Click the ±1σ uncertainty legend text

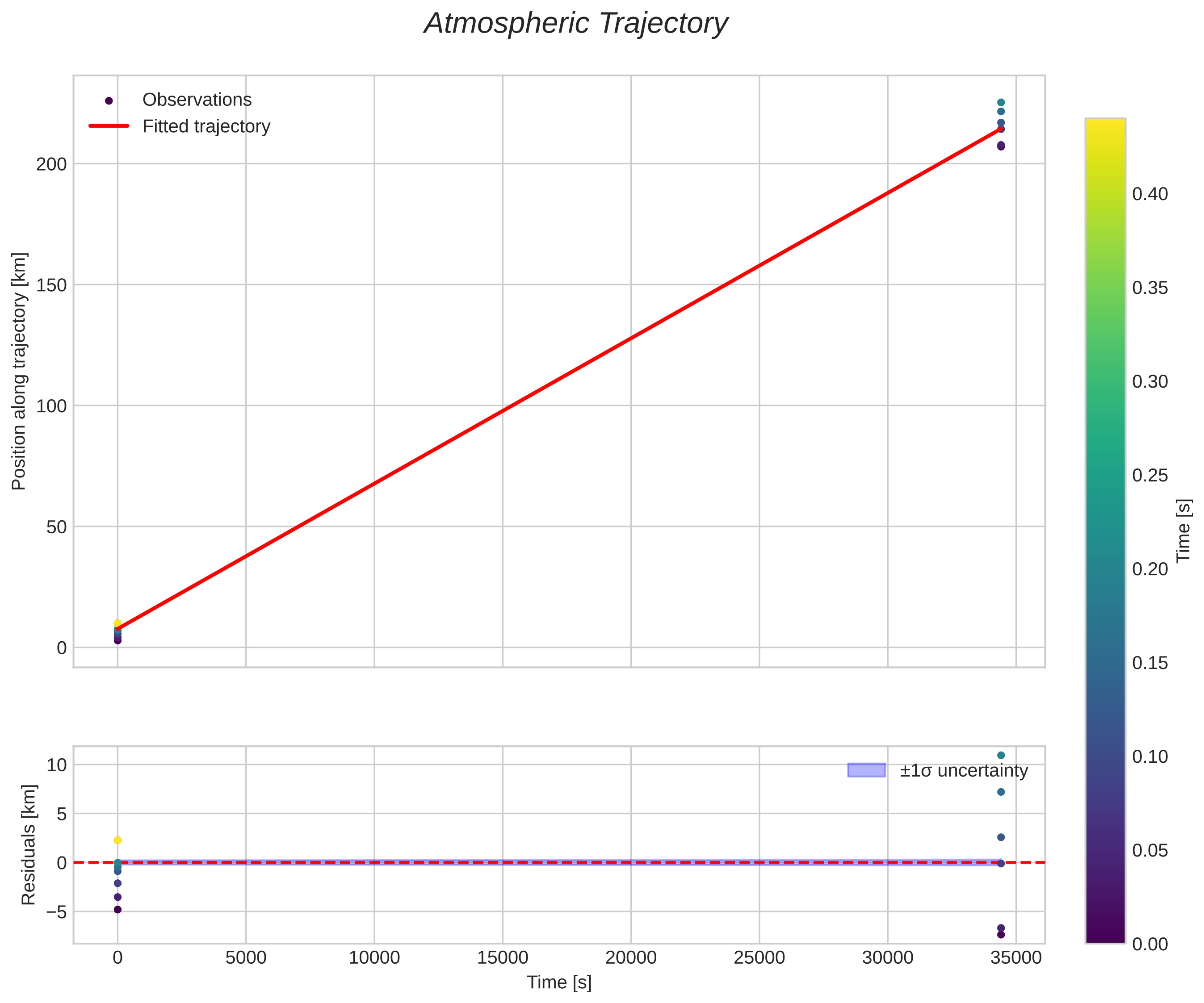coord(964,770)
